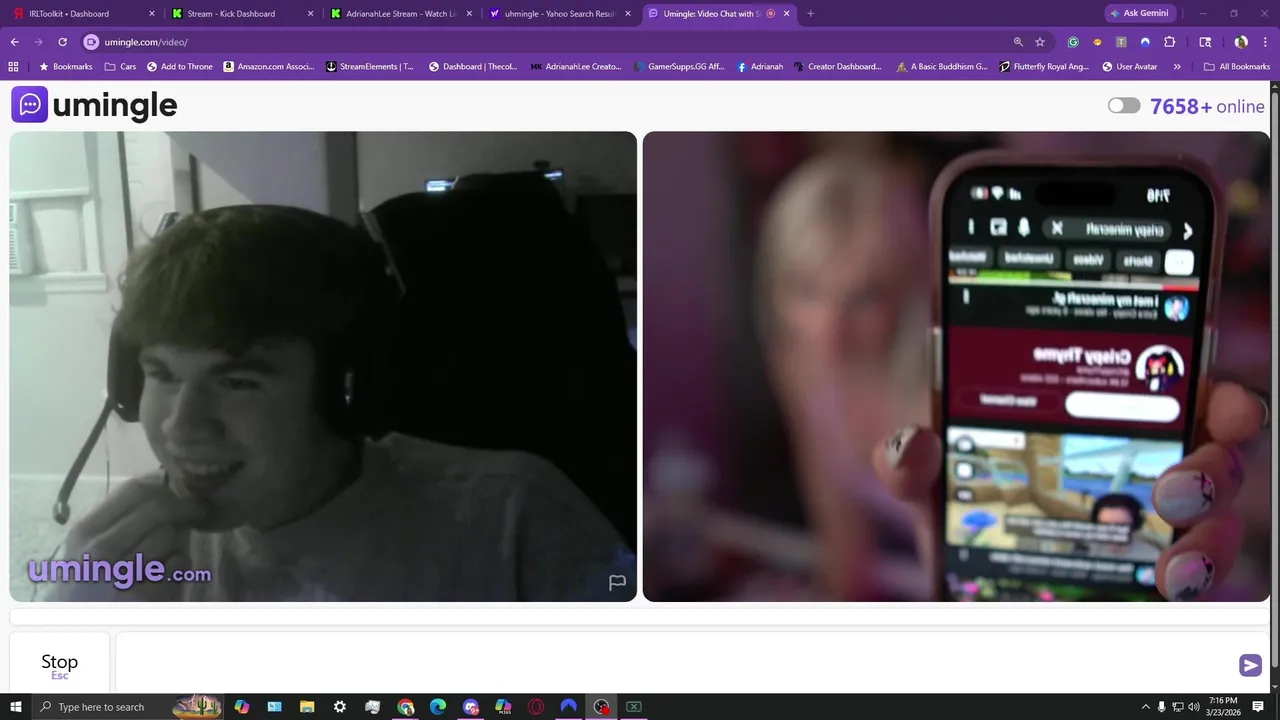Open the Dashboard Thecol... bookmark
The width and height of the screenshot is (1280, 720).
coord(473,67)
